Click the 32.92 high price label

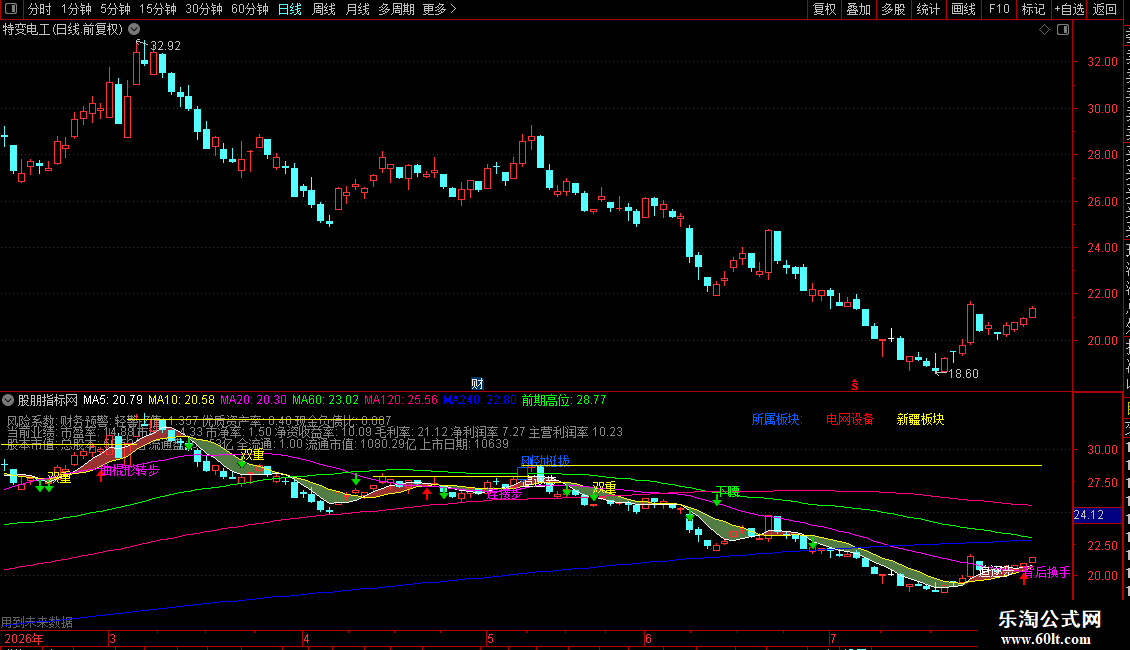pos(165,46)
